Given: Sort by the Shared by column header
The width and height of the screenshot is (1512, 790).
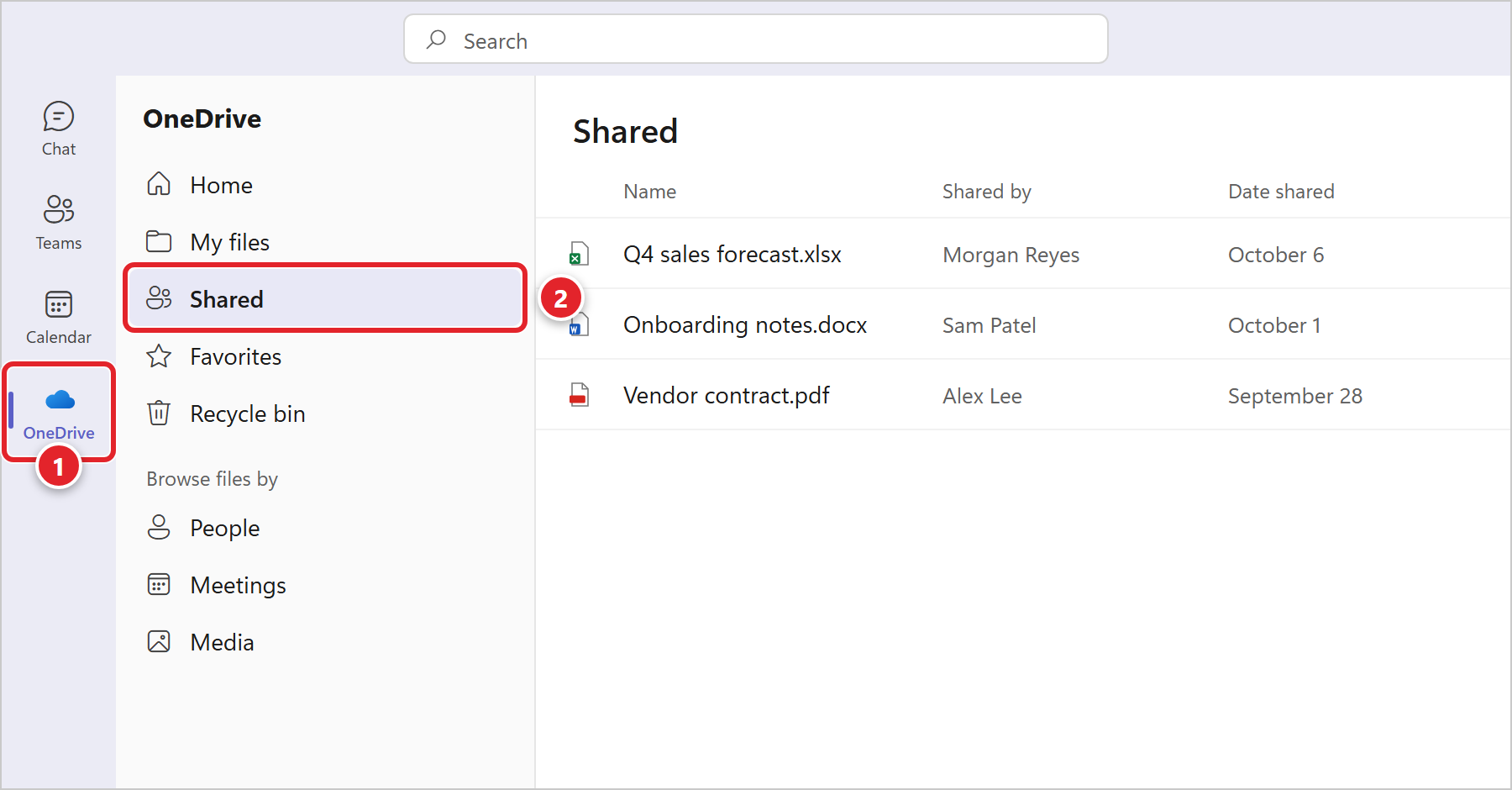Looking at the screenshot, I should (x=986, y=192).
